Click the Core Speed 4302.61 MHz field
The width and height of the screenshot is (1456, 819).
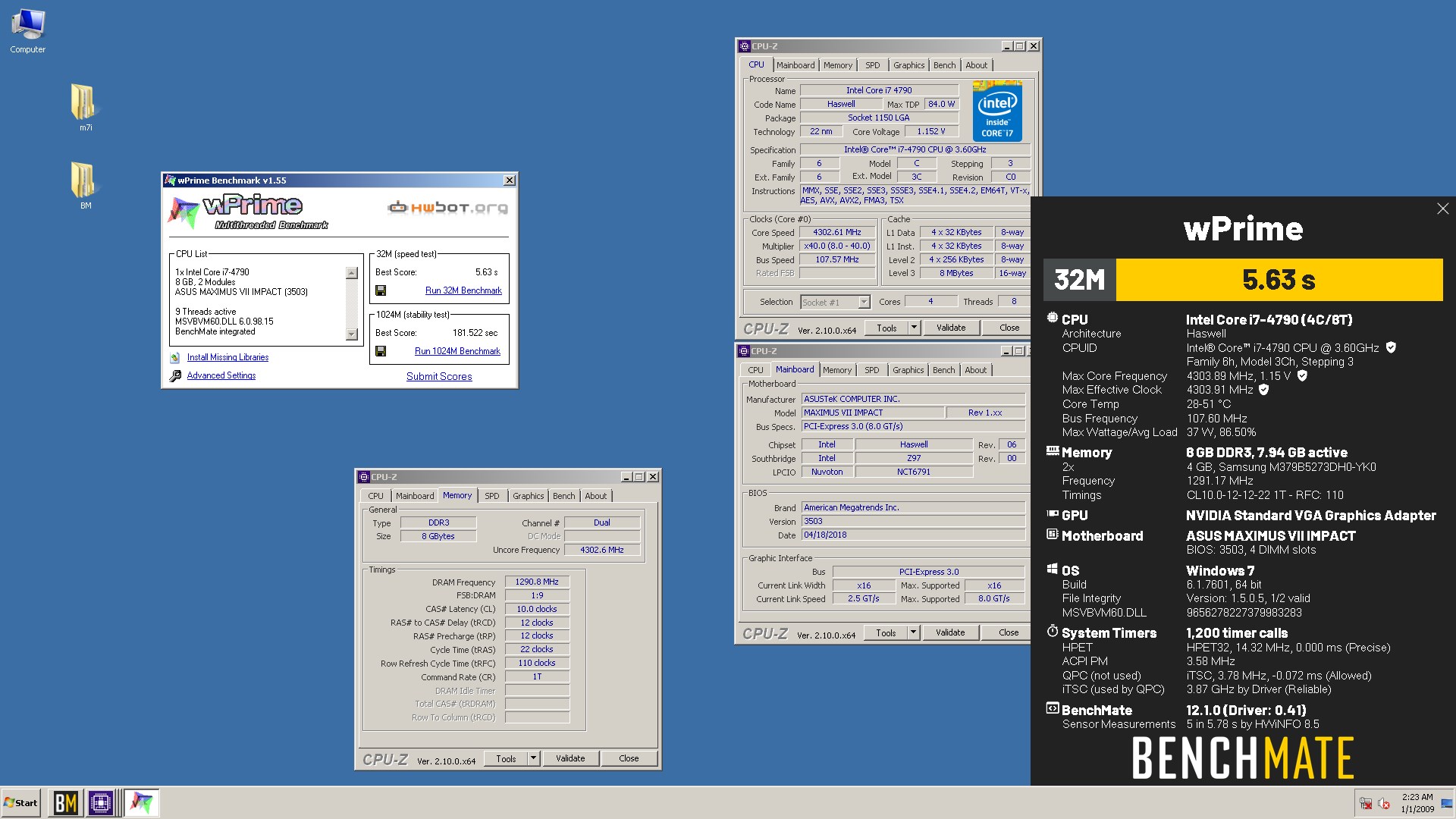837,232
